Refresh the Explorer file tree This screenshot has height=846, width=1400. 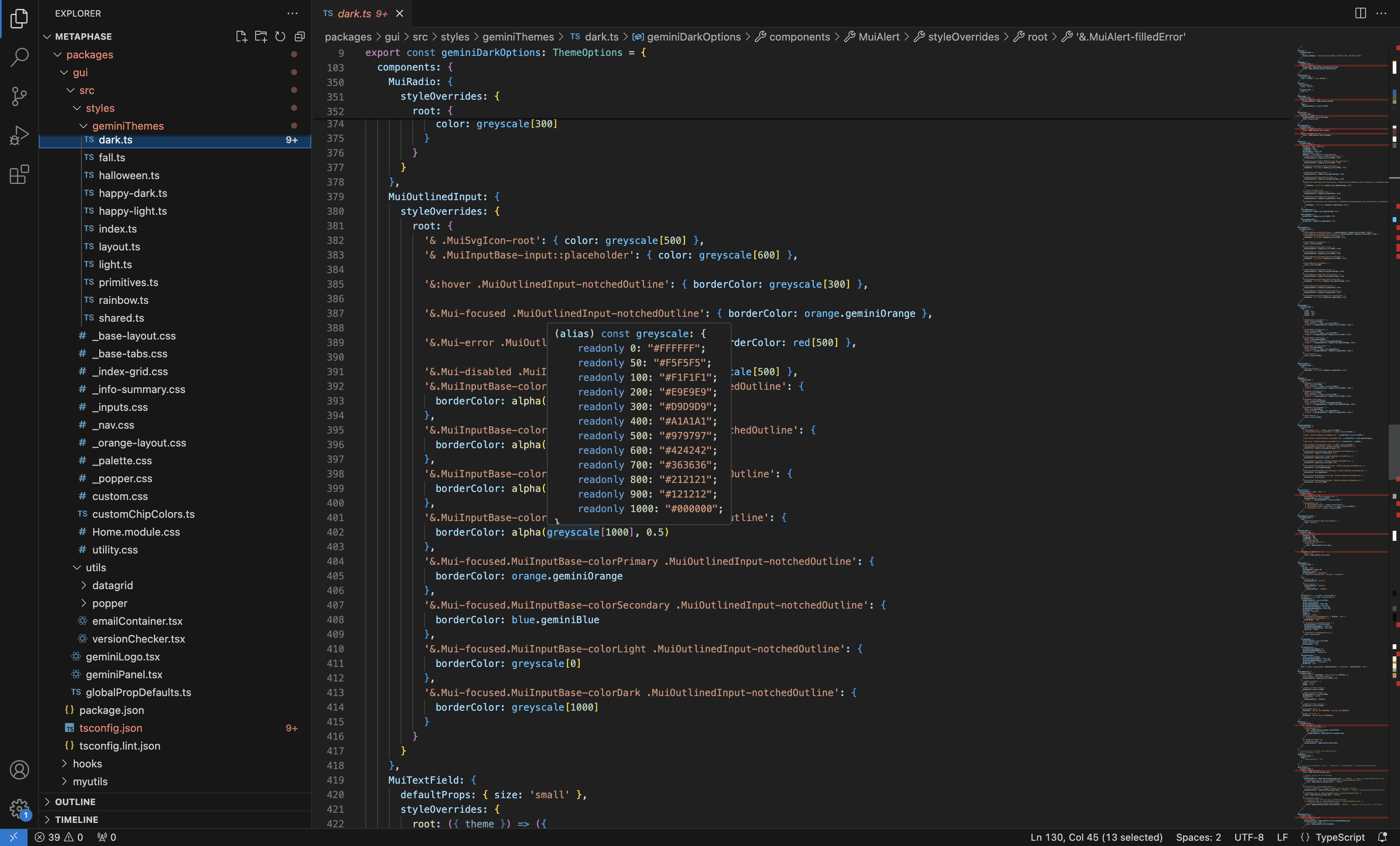(x=280, y=36)
